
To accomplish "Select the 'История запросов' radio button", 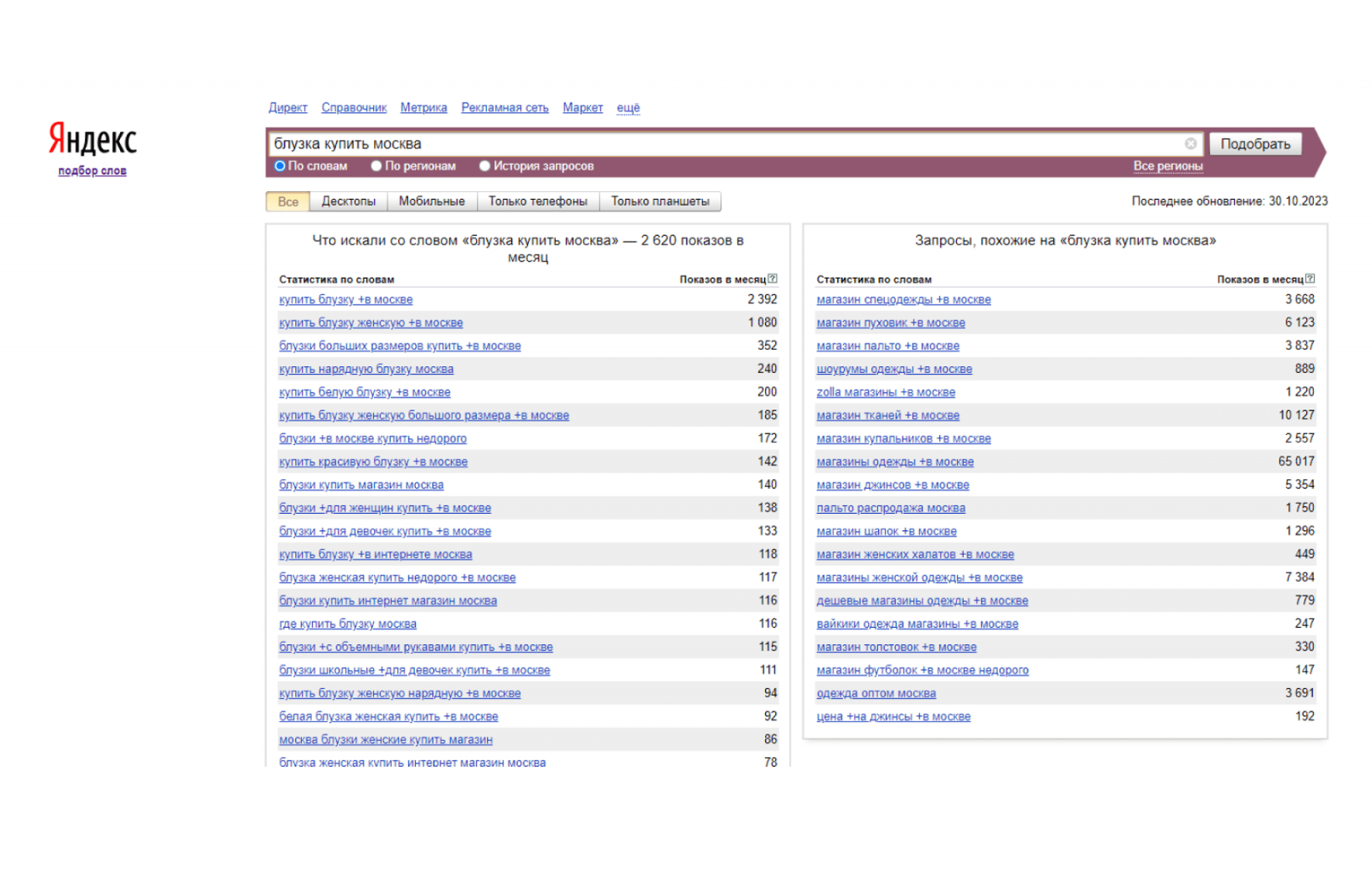I will click(484, 166).
